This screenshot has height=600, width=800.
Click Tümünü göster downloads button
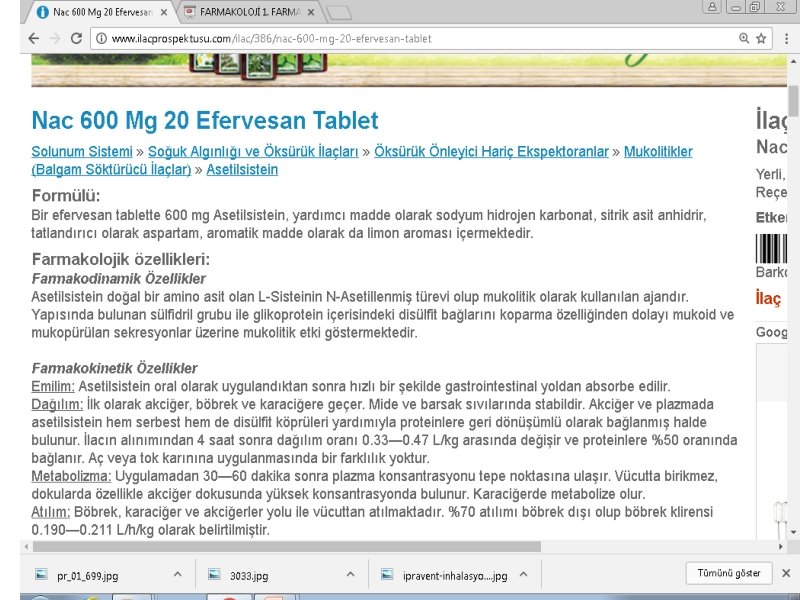click(x=729, y=573)
